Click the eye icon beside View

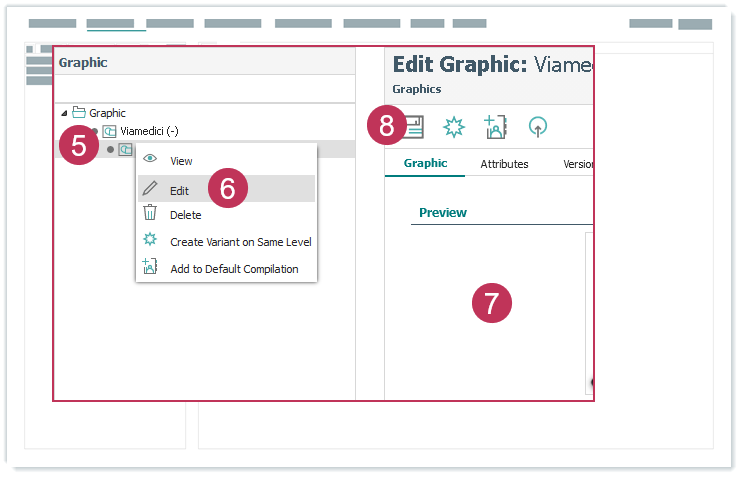150,160
